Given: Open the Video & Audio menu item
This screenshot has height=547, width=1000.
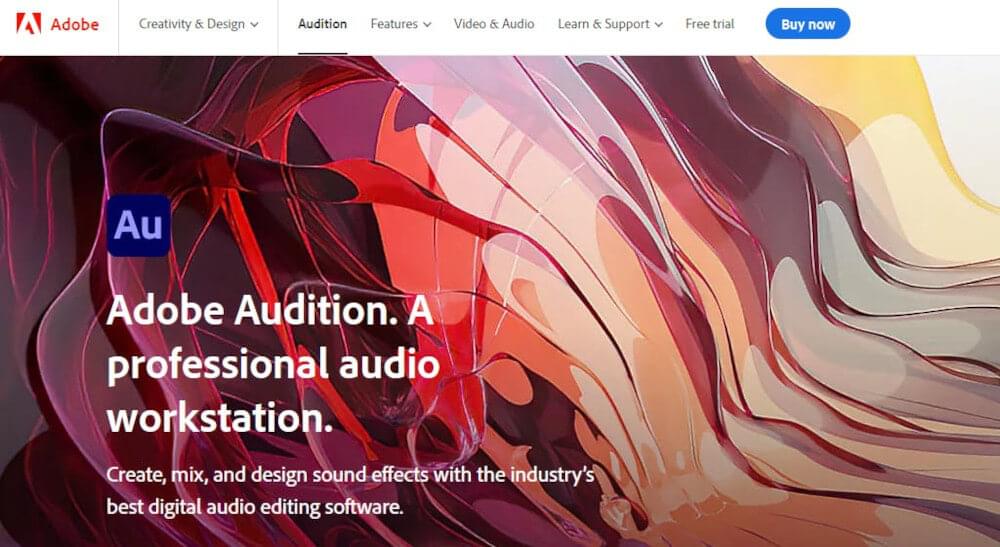Looking at the screenshot, I should pos(494,24).
